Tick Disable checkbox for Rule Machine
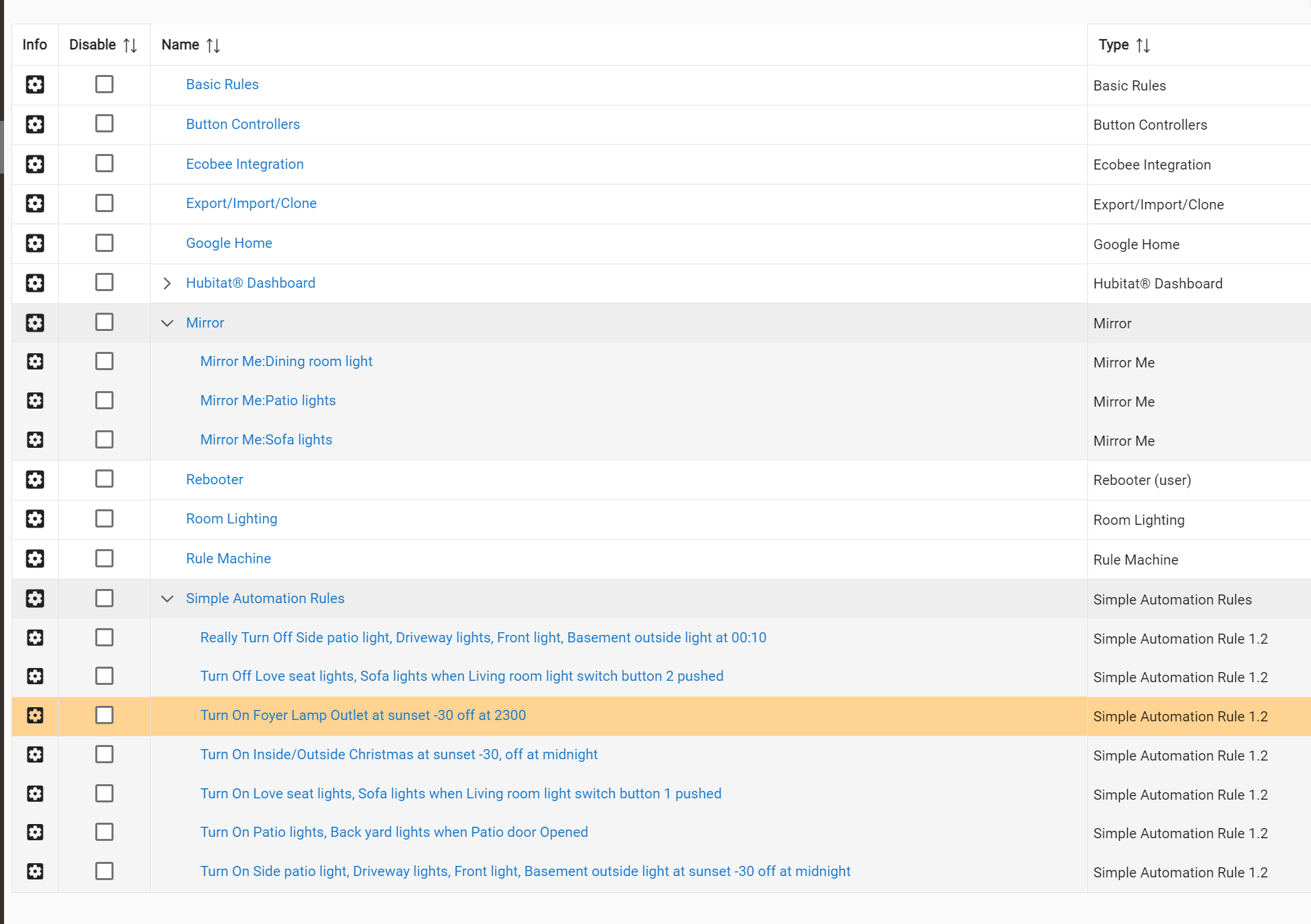Viewport: 1311px width, 924px height. (104, 559)
